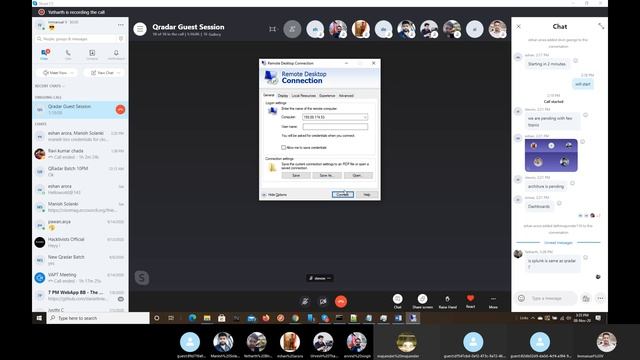Open the pawan.arya chat
This screenshot has height=360, width=640.
pos(80,224)
